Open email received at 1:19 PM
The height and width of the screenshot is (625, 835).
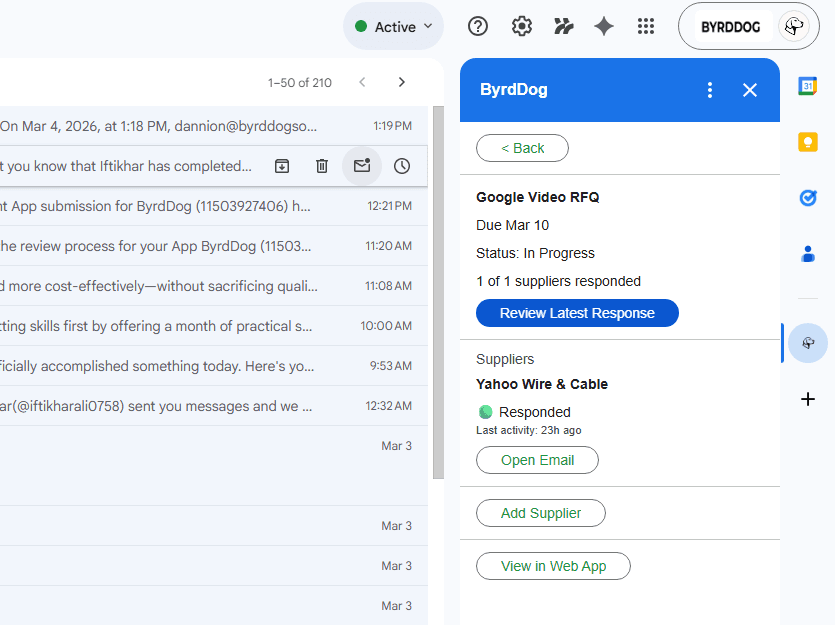pyautogui.click(x=213, y=126)
